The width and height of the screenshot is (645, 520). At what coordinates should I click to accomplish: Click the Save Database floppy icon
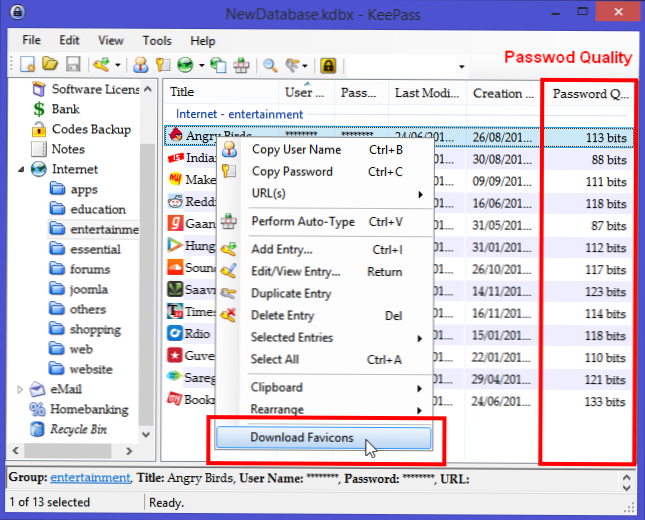point(73,66)
